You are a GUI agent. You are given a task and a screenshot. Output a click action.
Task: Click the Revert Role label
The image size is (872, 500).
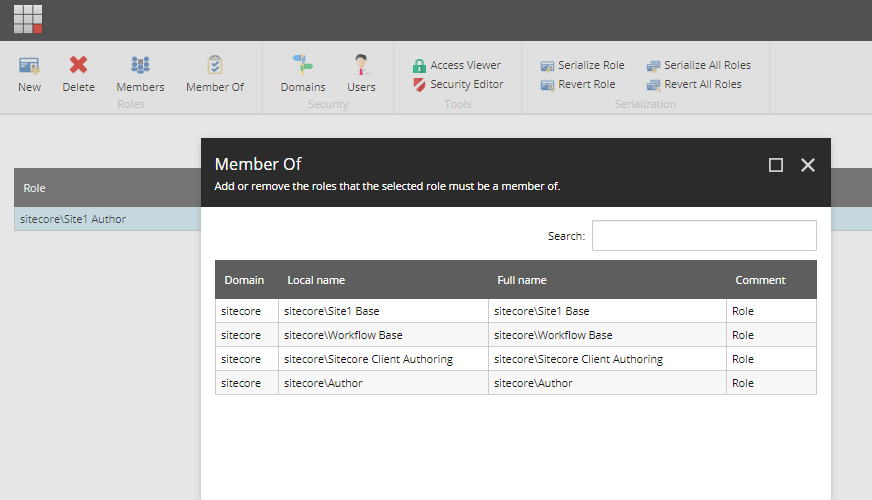tap(587, 84)
